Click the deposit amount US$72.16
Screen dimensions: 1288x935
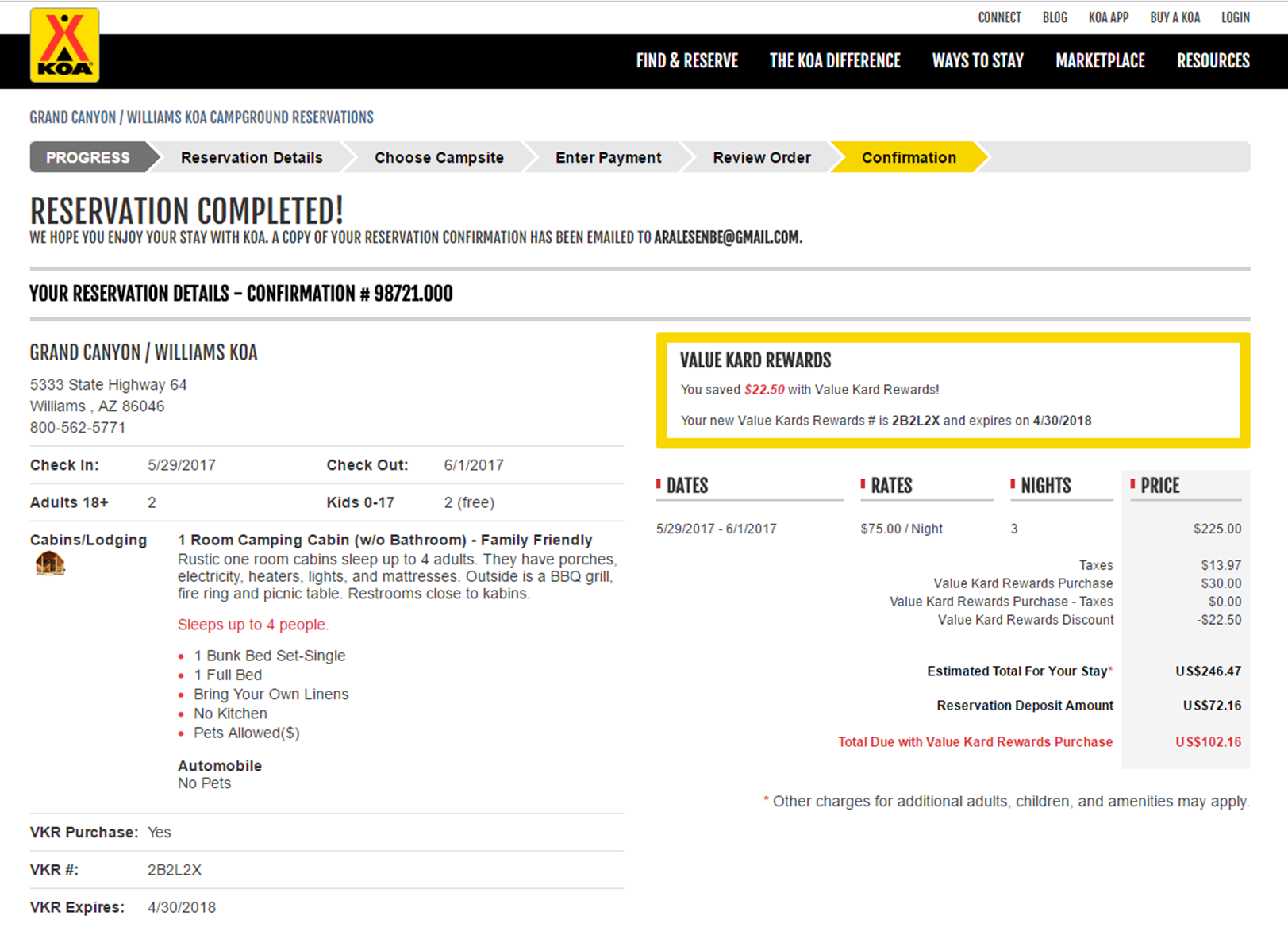pos(1212,706)
